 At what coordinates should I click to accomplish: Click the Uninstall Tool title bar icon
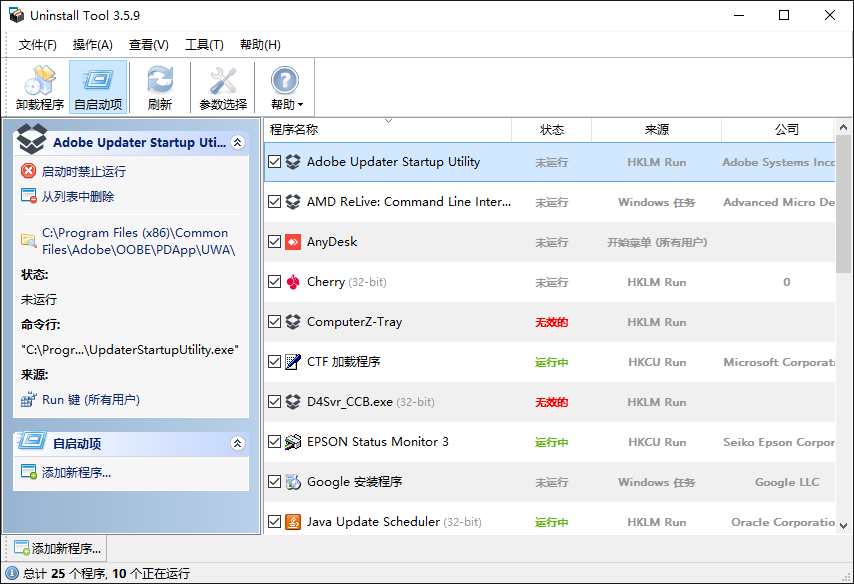pyautogui.click(x=16, y=15)
